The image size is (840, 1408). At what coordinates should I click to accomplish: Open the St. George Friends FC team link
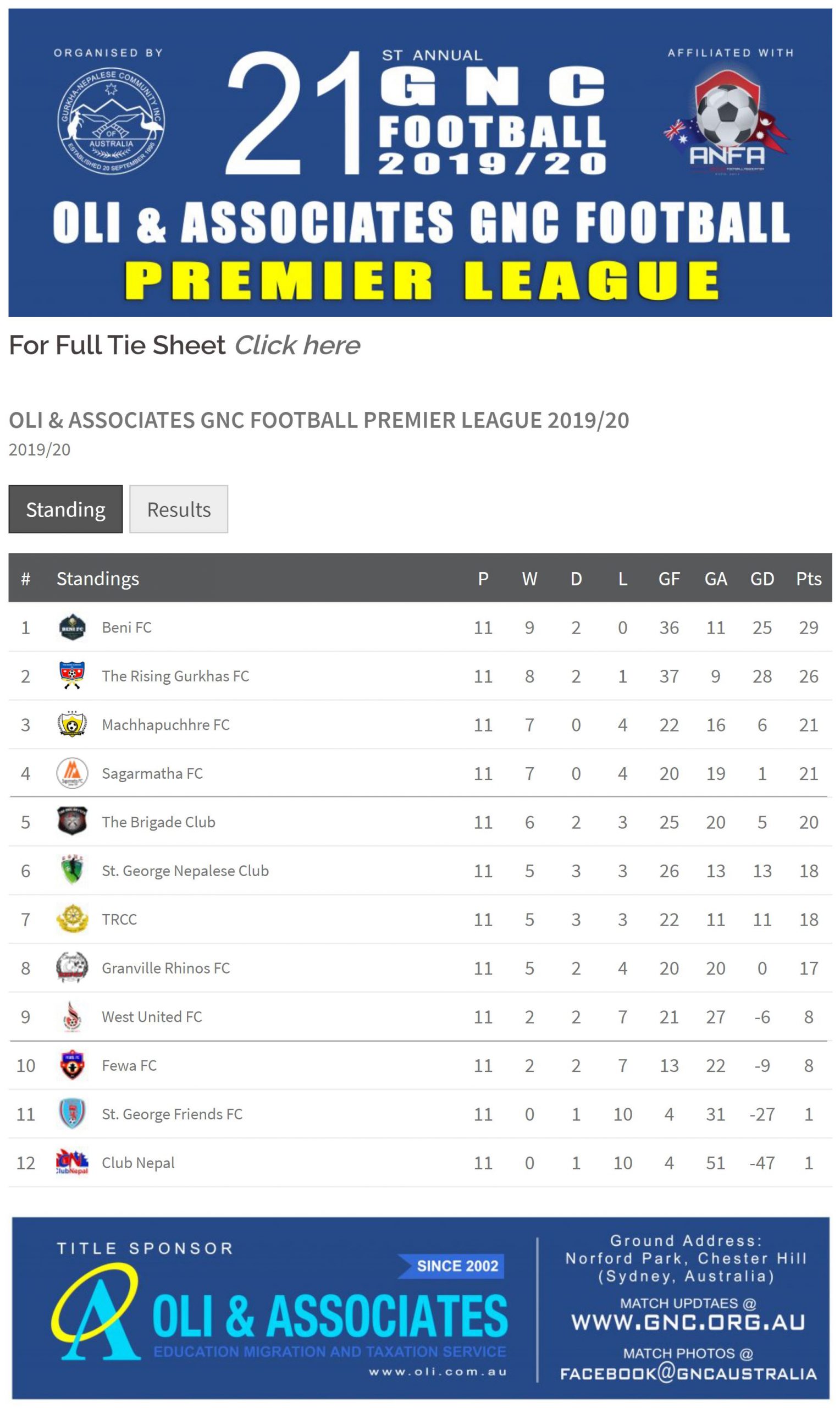click(x=172, y=1114)
